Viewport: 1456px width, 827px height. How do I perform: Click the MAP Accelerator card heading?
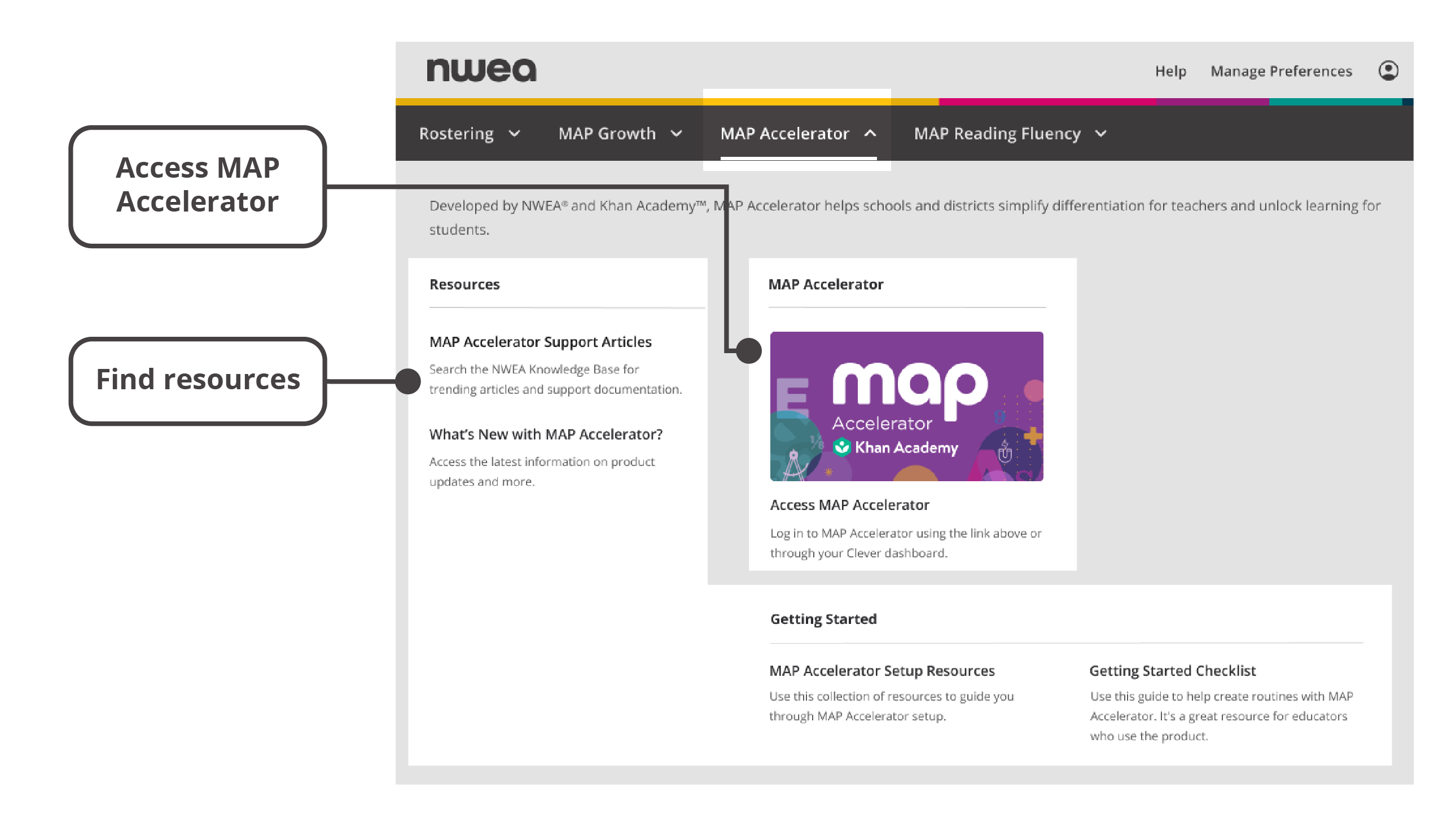(826, 284)
